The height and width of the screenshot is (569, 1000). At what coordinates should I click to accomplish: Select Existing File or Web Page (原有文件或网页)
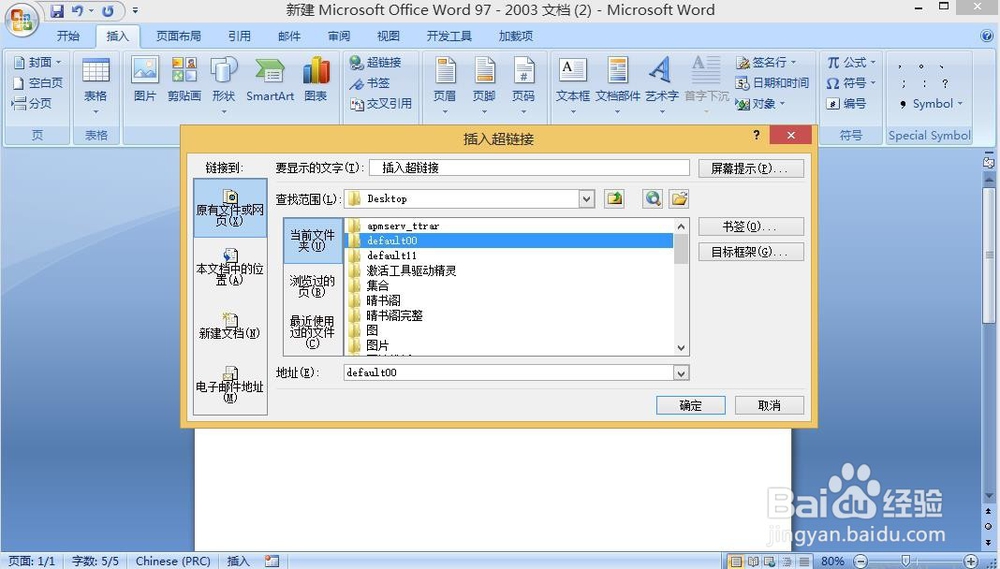[x=230, y=208]
